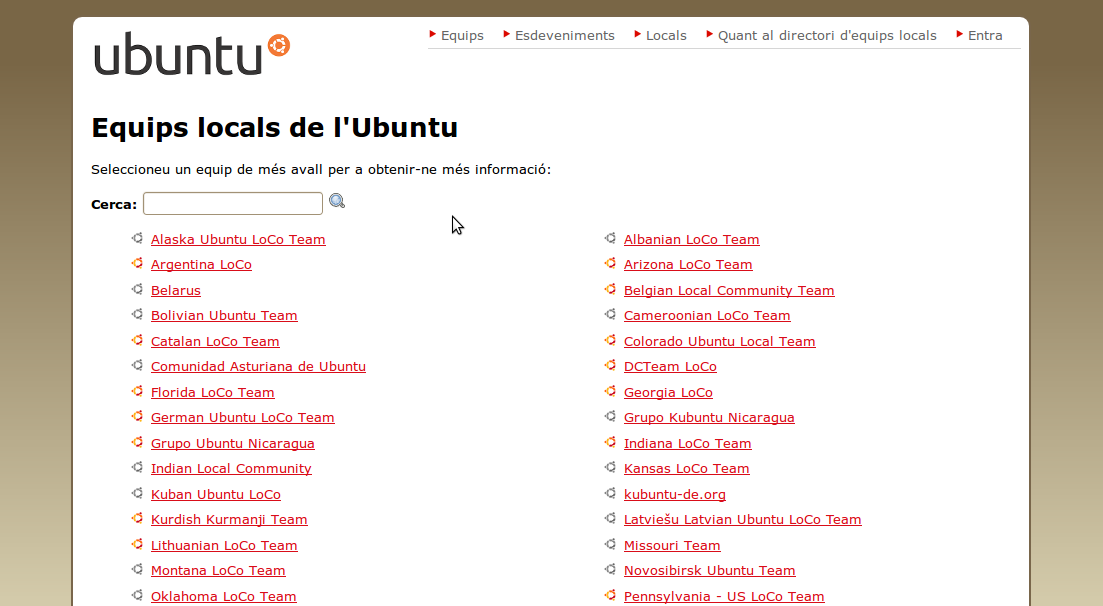Screen dimensions: 1103x606
Task: Click the icon beside Florida LoCo Team
Action: [x=137, y=391]
